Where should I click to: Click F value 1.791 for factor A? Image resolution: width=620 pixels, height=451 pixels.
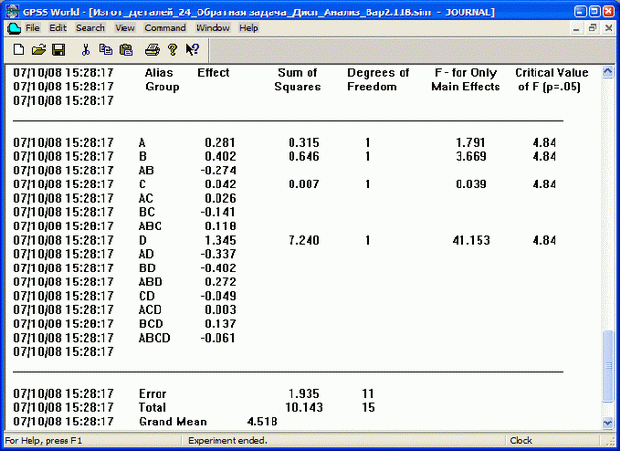point(471,143)
